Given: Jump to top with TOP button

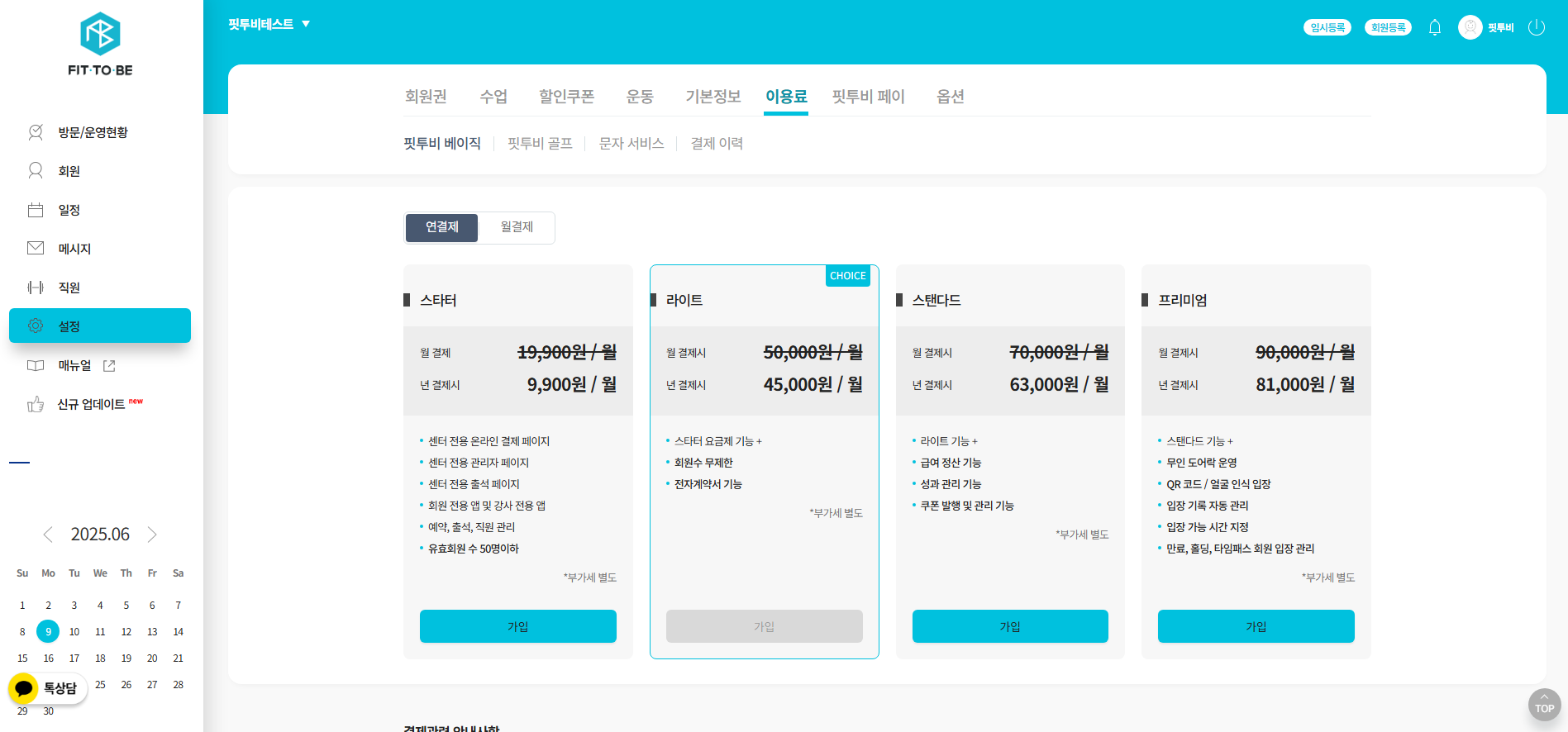Looking at the screenshot, I should tap(1544, 705).
